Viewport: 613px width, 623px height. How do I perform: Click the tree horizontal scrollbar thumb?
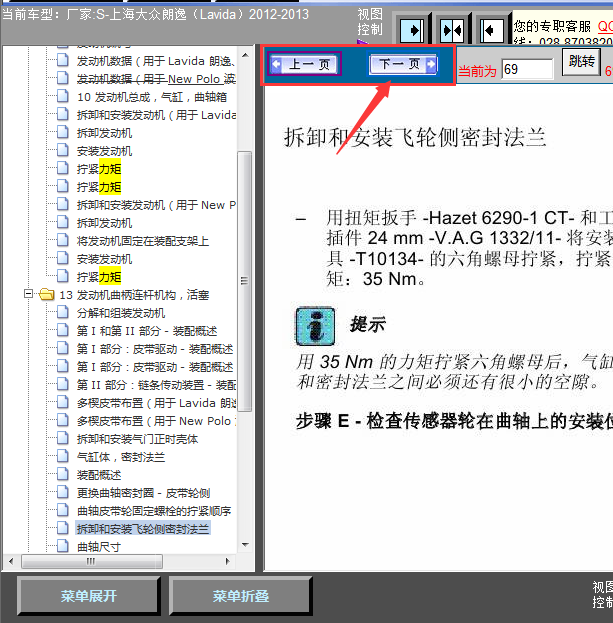pos(92,561)
